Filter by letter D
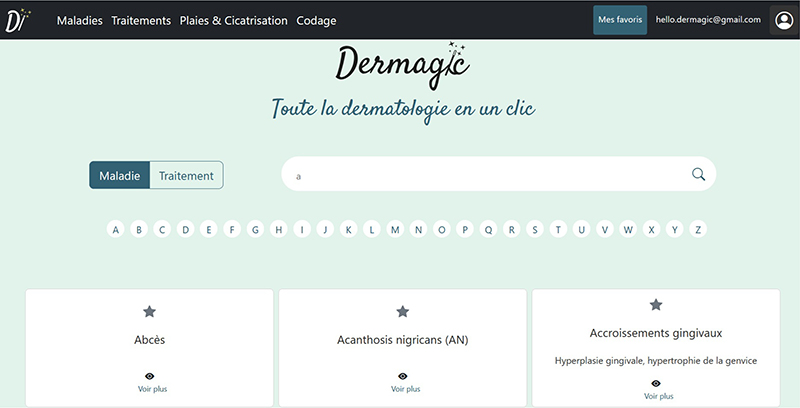This screenshot has width=800, height=408. 185,230
